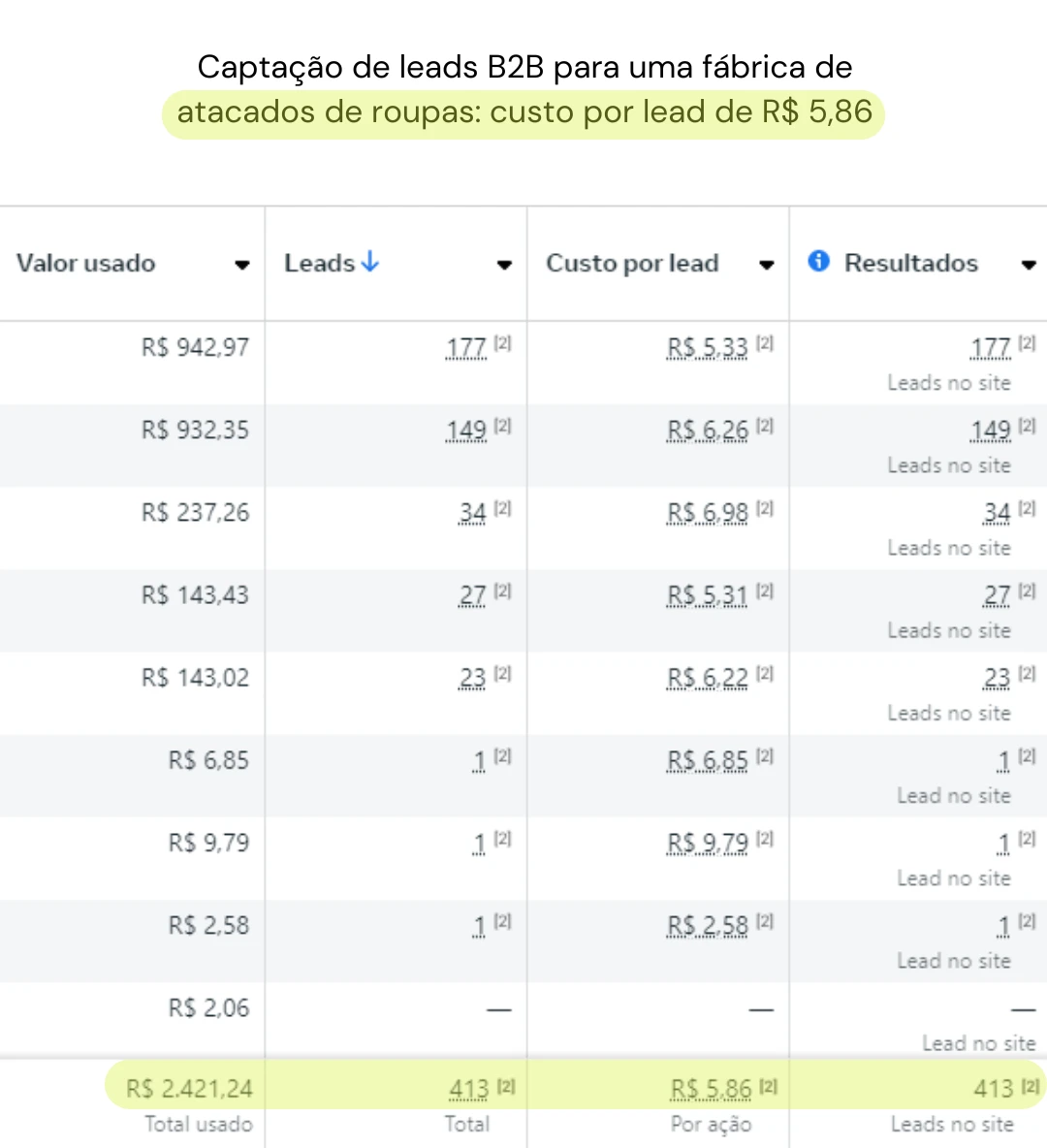
Task: Expand the Custo por lead column menu
Action: pyautogui.click(x=767, y=265)
